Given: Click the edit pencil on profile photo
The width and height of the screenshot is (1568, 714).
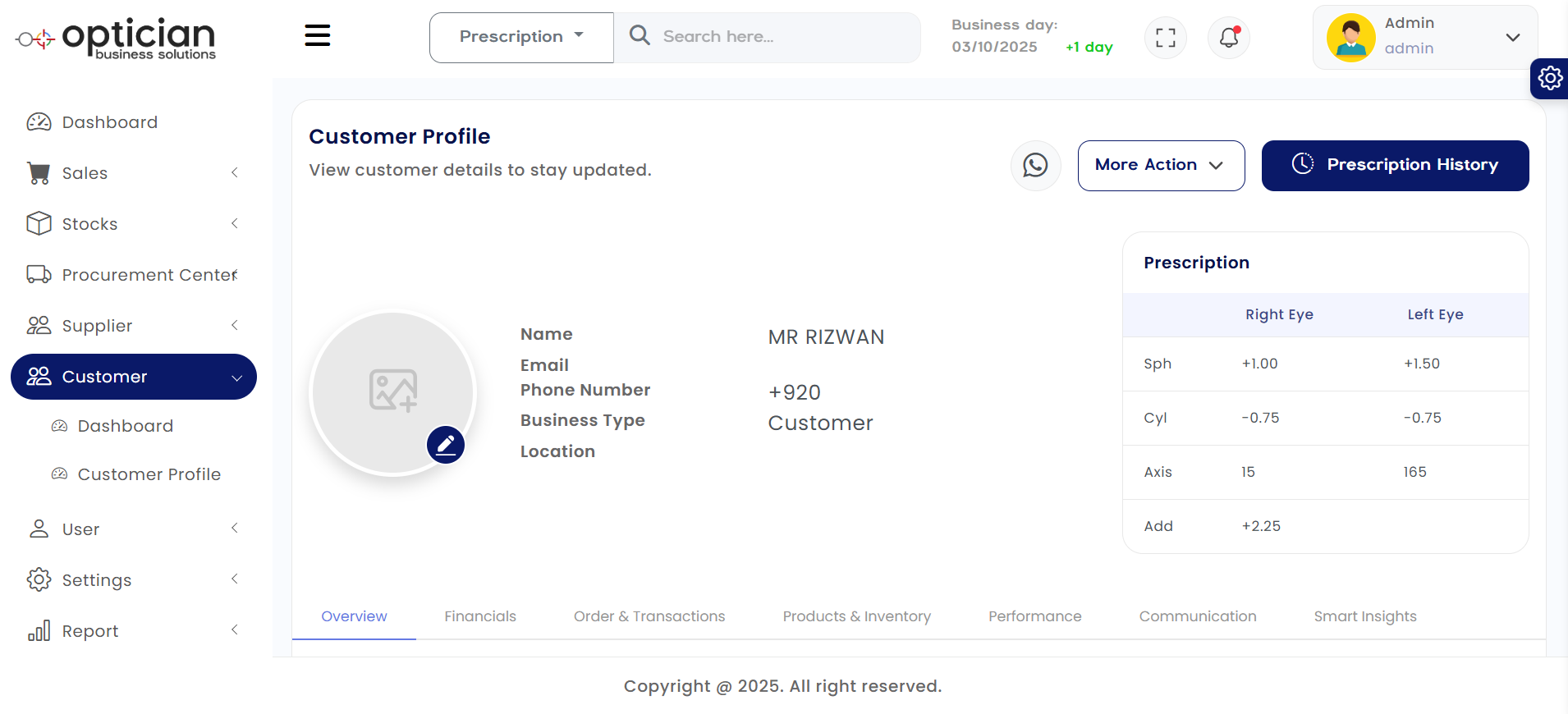Looking at the screenshot, I should click(x=446, y=445).
